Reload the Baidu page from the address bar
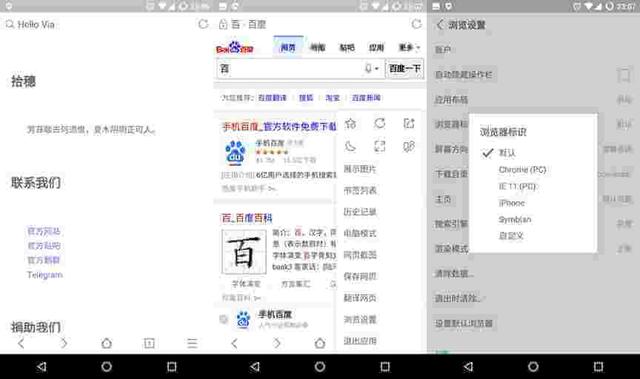The width and height of the screenshot is (640, 379). [416, 24]
